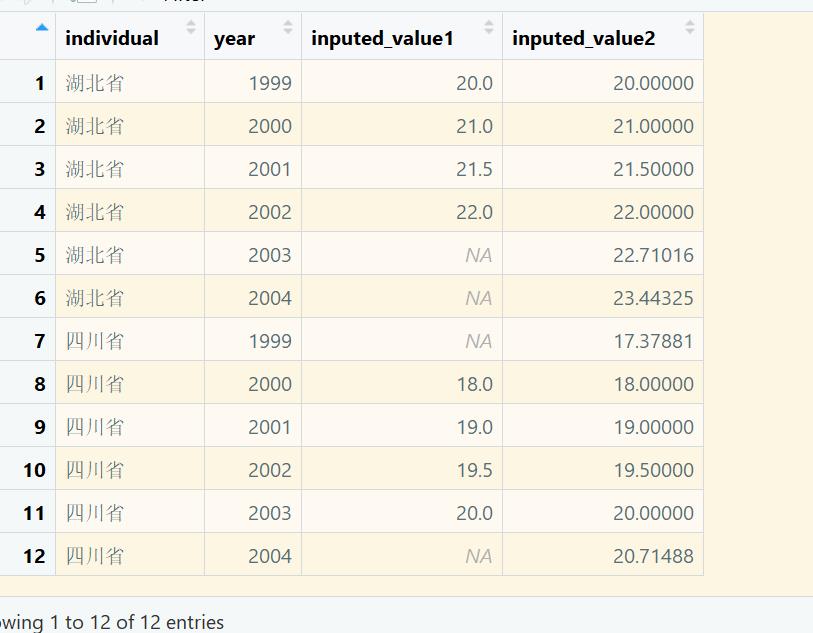The height and width of the screenshot is (633, 813).
Task: Click the year column header label
Action: click(234, 38)
